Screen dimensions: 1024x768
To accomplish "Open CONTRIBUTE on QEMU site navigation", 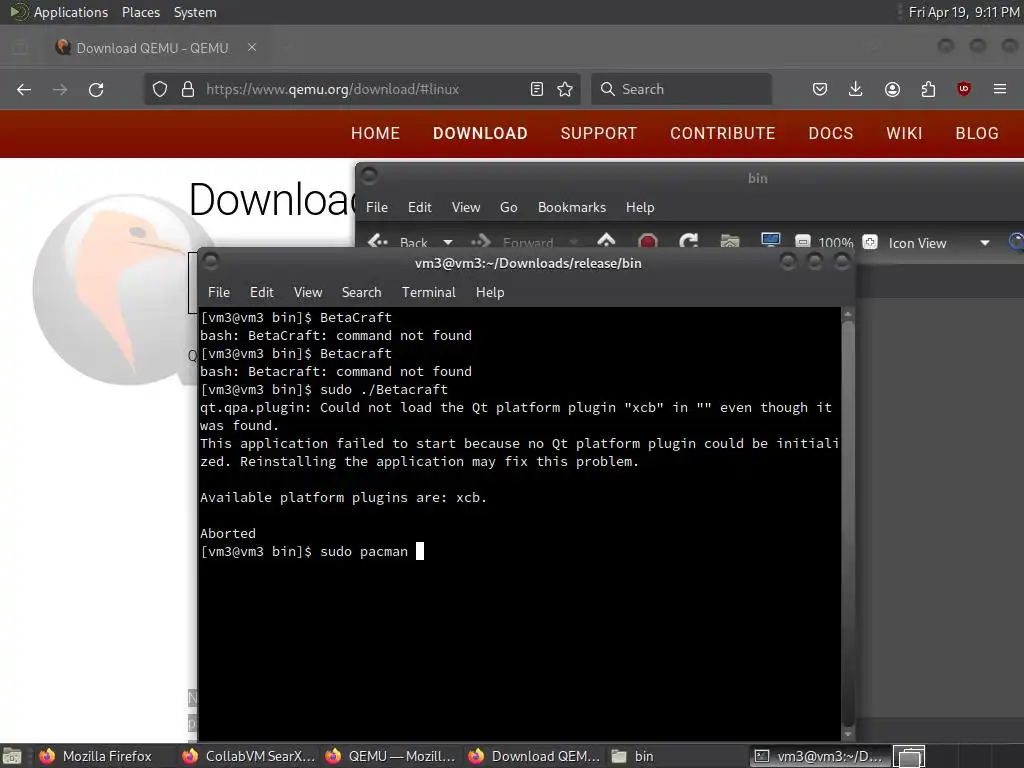I will pos(723,133).
